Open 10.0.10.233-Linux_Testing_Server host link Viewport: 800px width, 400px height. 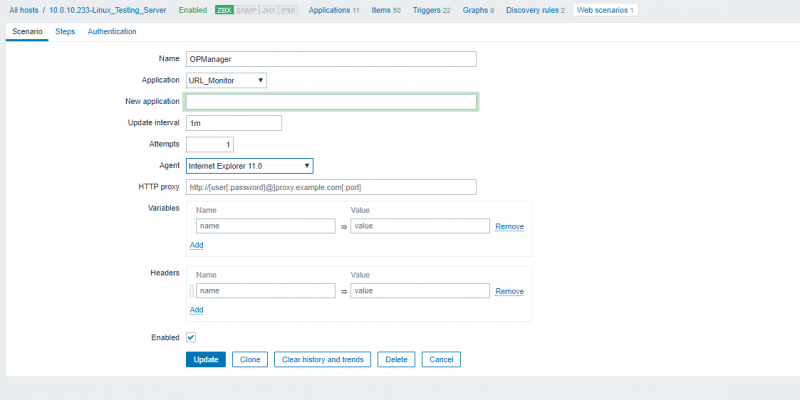[x=108, y=10]
